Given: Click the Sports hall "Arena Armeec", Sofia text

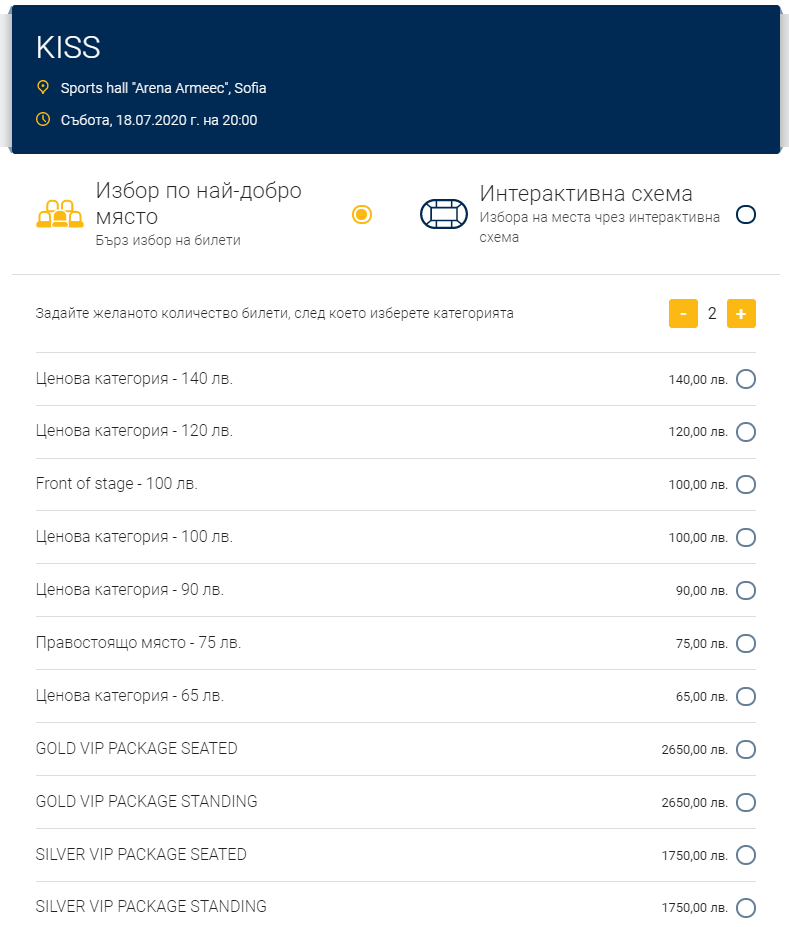Looking at the screenshot, I should click(163, 88).
